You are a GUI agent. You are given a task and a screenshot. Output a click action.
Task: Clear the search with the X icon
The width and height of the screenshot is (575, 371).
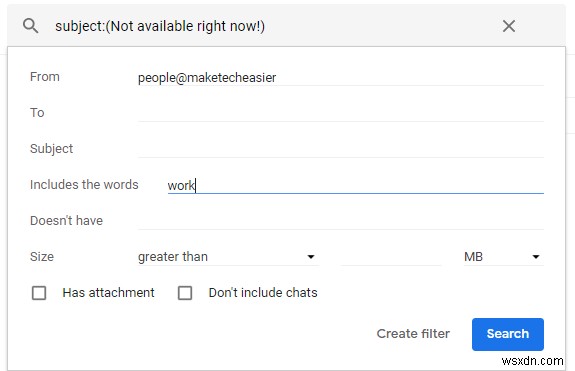509,26
